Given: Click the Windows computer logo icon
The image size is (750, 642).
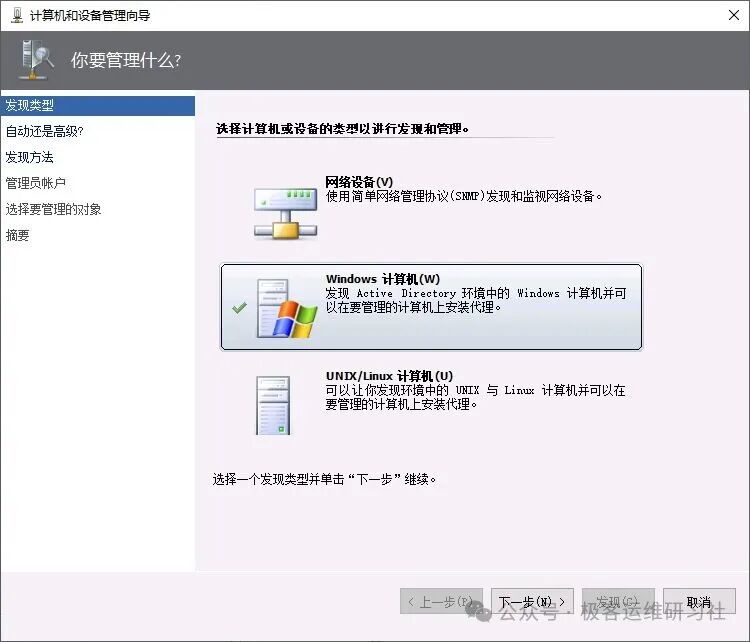Looking at the screenshot, I should click(x=287, y=309).
